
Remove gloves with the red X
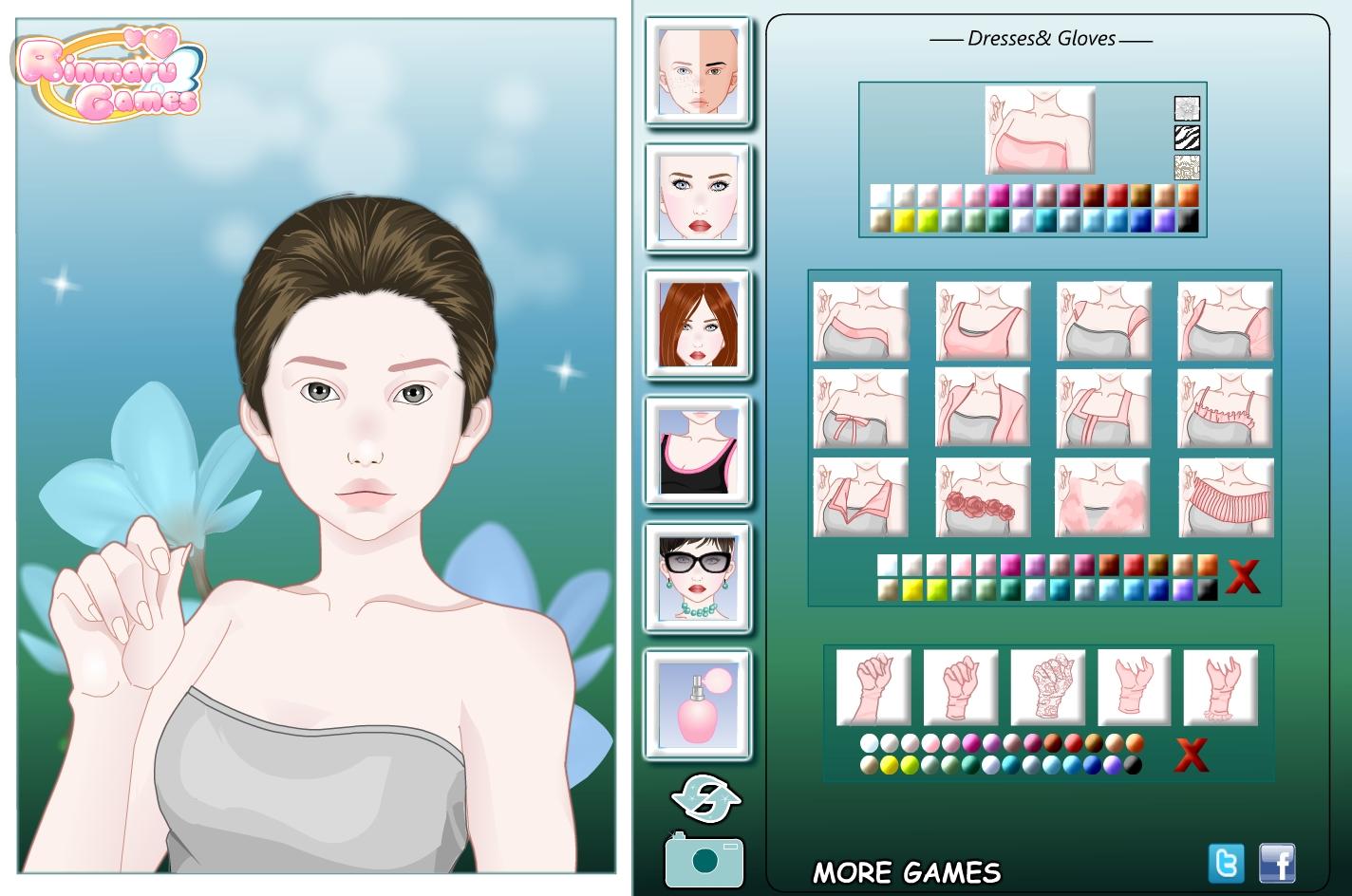1192,755
